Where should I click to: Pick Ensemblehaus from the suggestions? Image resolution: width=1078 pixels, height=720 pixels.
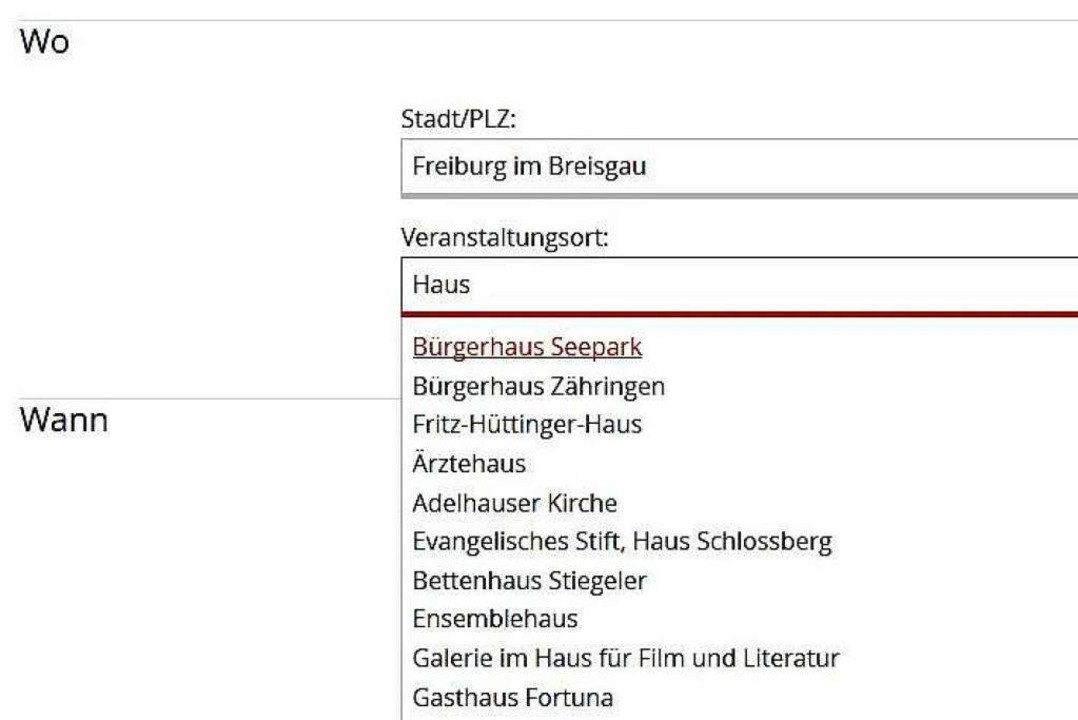[x=495, y=619]
